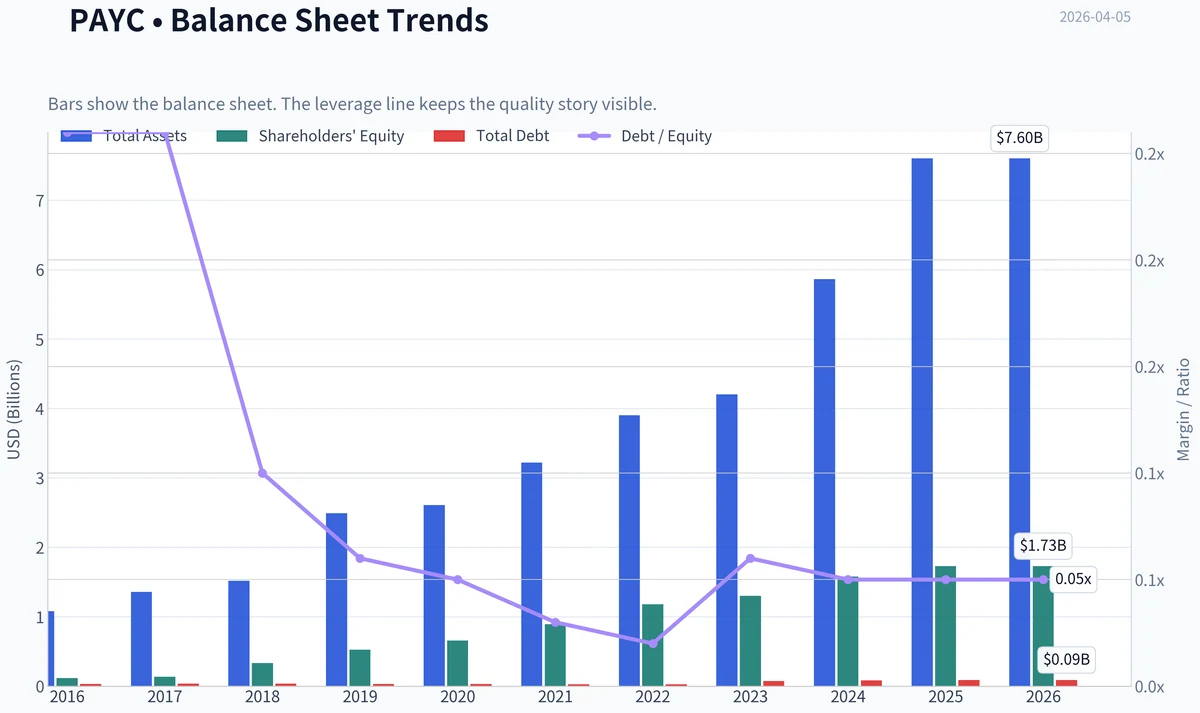Image resolution: width=1200 pixels, height=713 pixels.
Task: Select the 2017 Total Assets blue bar
Action: click(x=141, y=639)
